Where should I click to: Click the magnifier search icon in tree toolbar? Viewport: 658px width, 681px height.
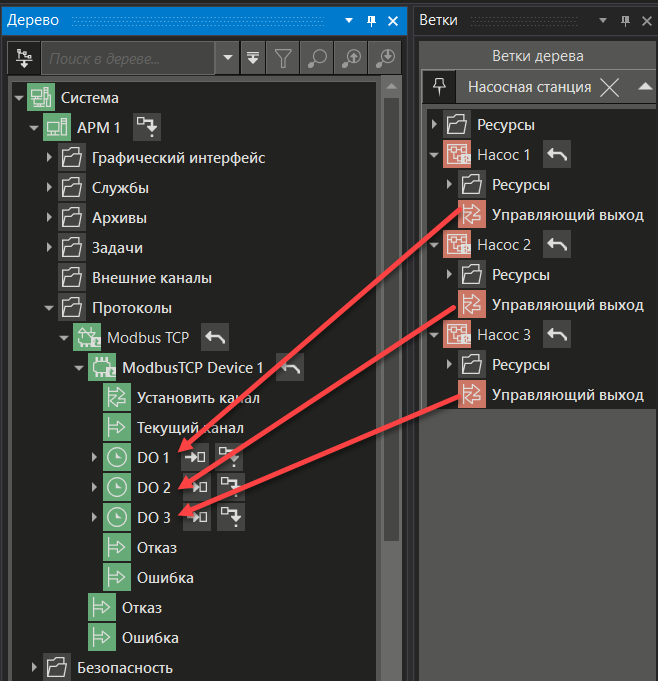tap(317, 59)
